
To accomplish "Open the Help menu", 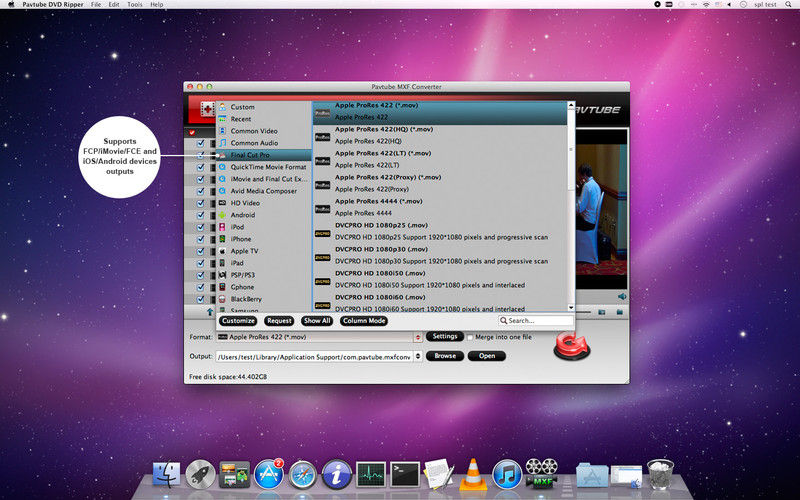I will [x=157, y=4].
